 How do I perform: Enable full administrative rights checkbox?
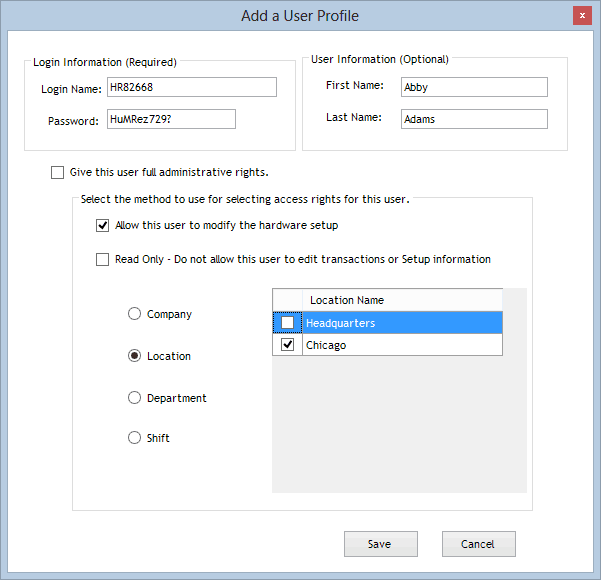[57, 173]
